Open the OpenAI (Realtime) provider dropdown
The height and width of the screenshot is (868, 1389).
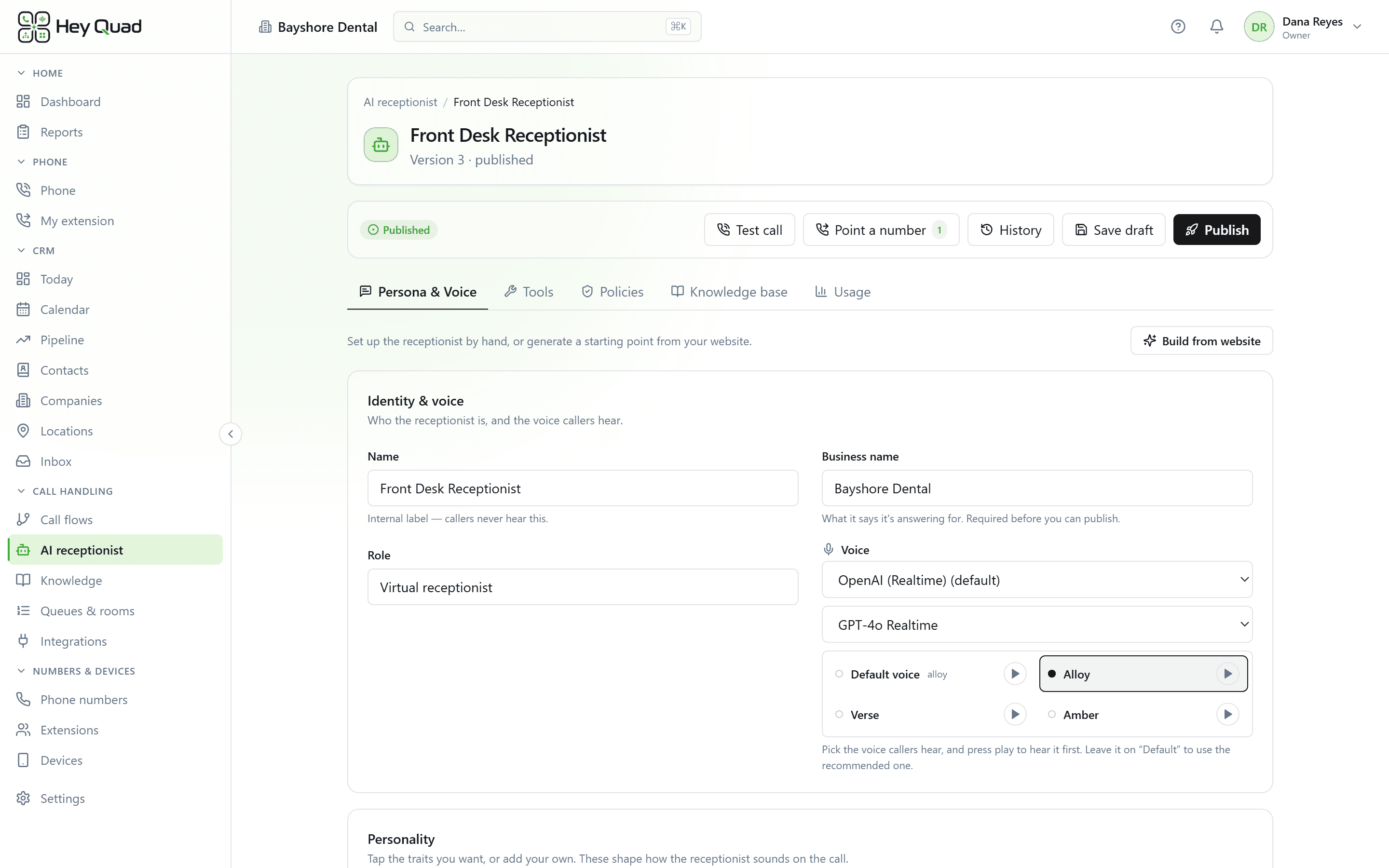(1036, 580)
